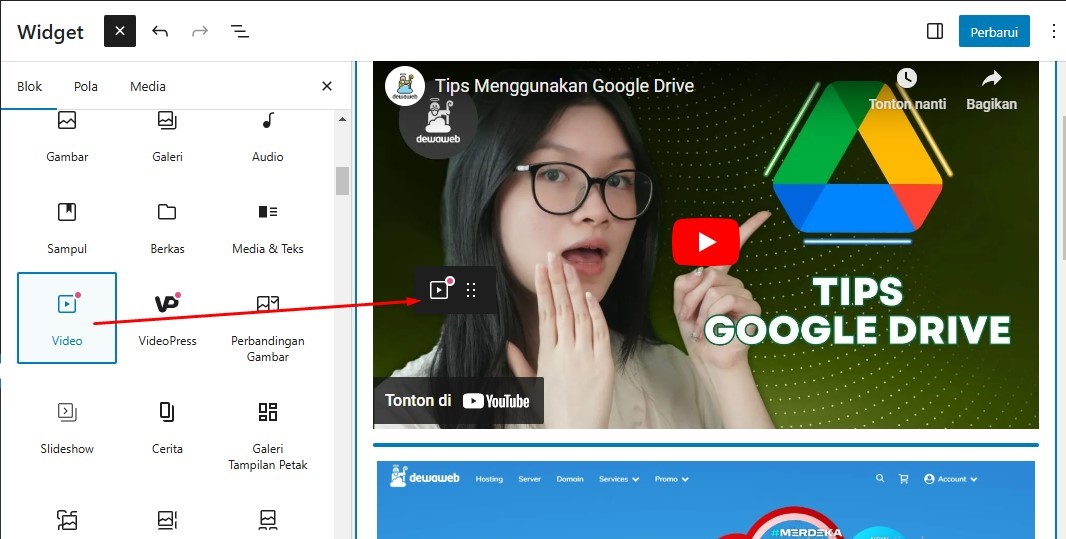1066x539 pixels.
Task: Click the redo arrow icon
Action: point(200,31)
